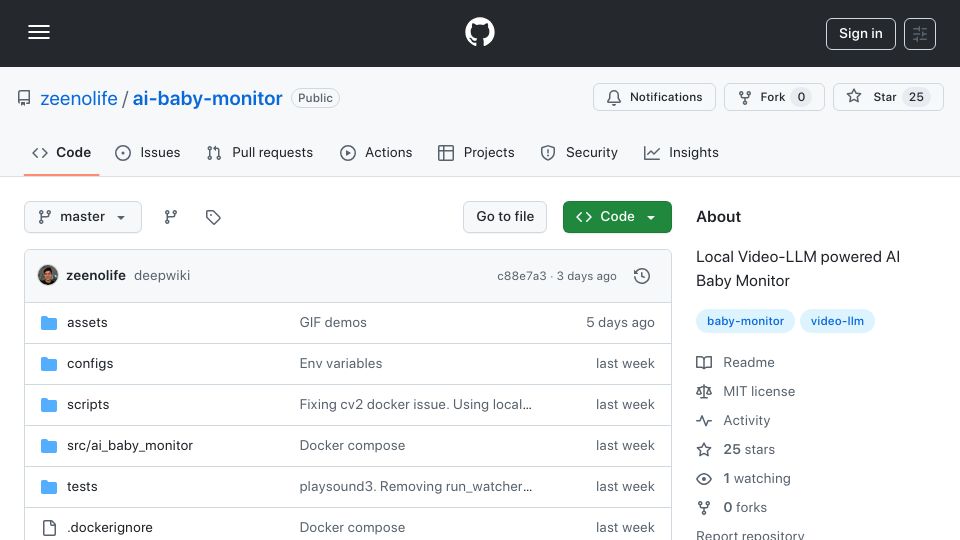Open the zeenolife owner profile link
This screenshot has width=960, height=540.
click(x=79, y=99)
